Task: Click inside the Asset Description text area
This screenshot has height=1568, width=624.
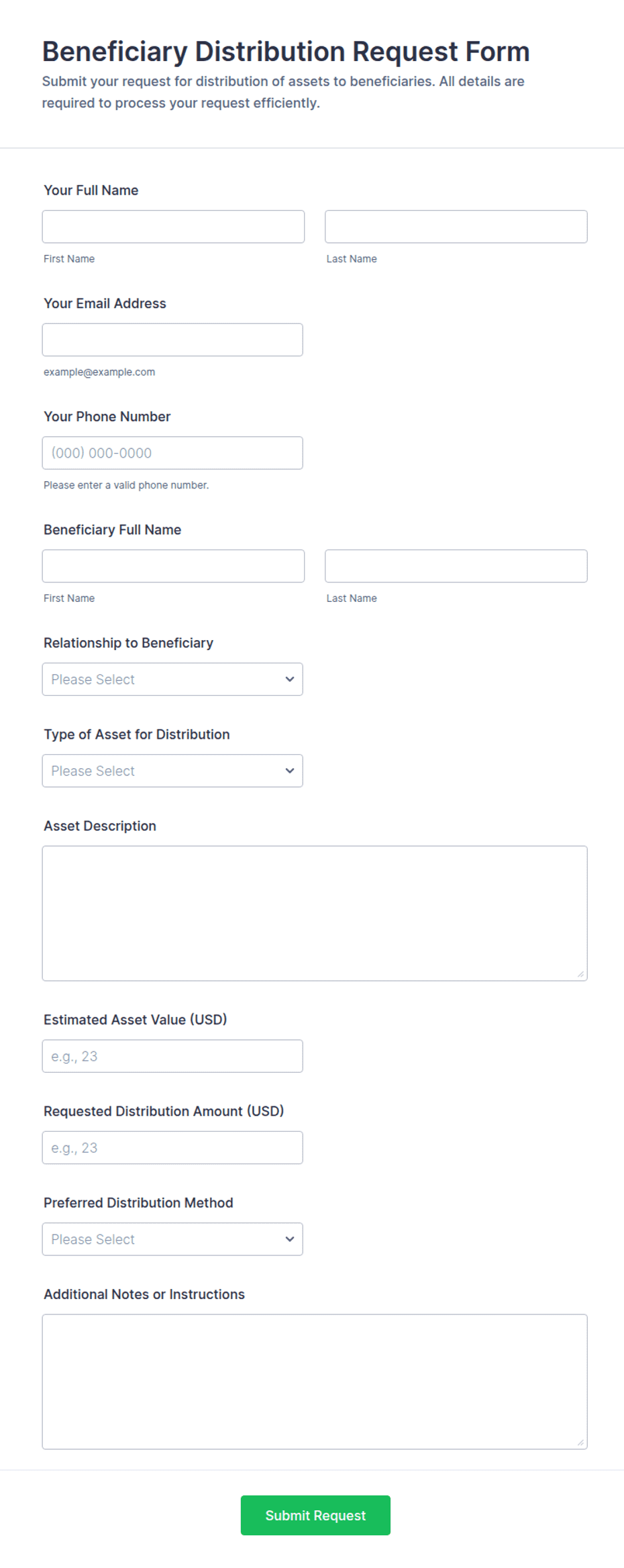Action: [x=315, y=913]
